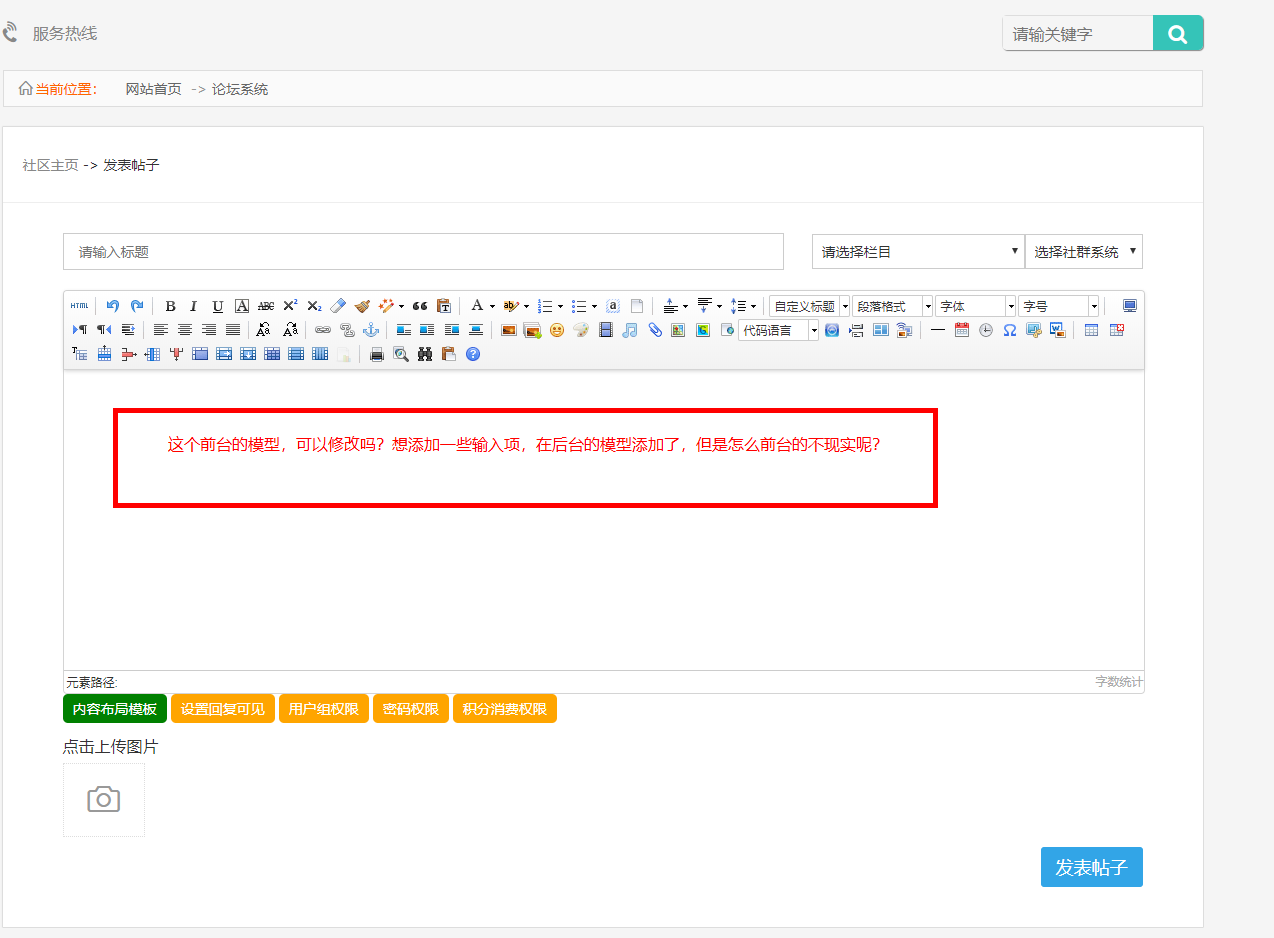Screen dimensions: 1274x938
Task: Insert an emoticon with the smiley icon
Action: coord(557,330)
